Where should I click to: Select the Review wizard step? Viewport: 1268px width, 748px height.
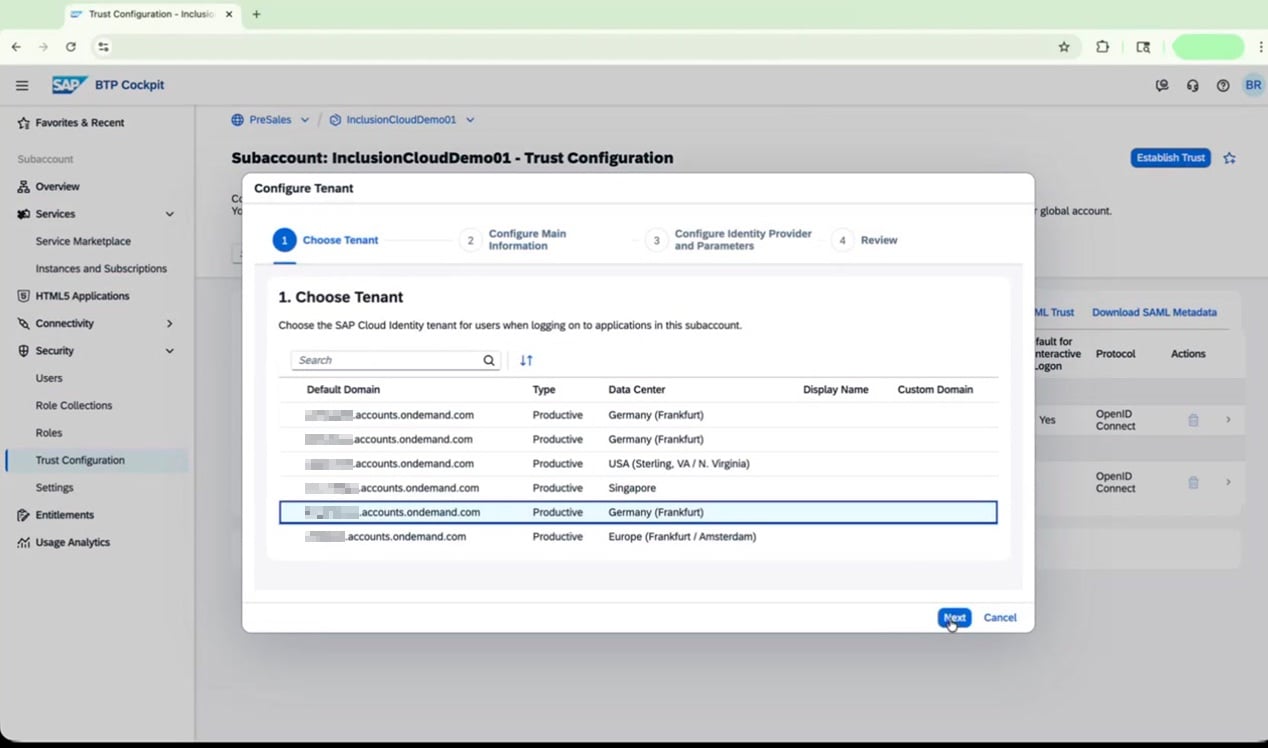[x=865, y=240]
